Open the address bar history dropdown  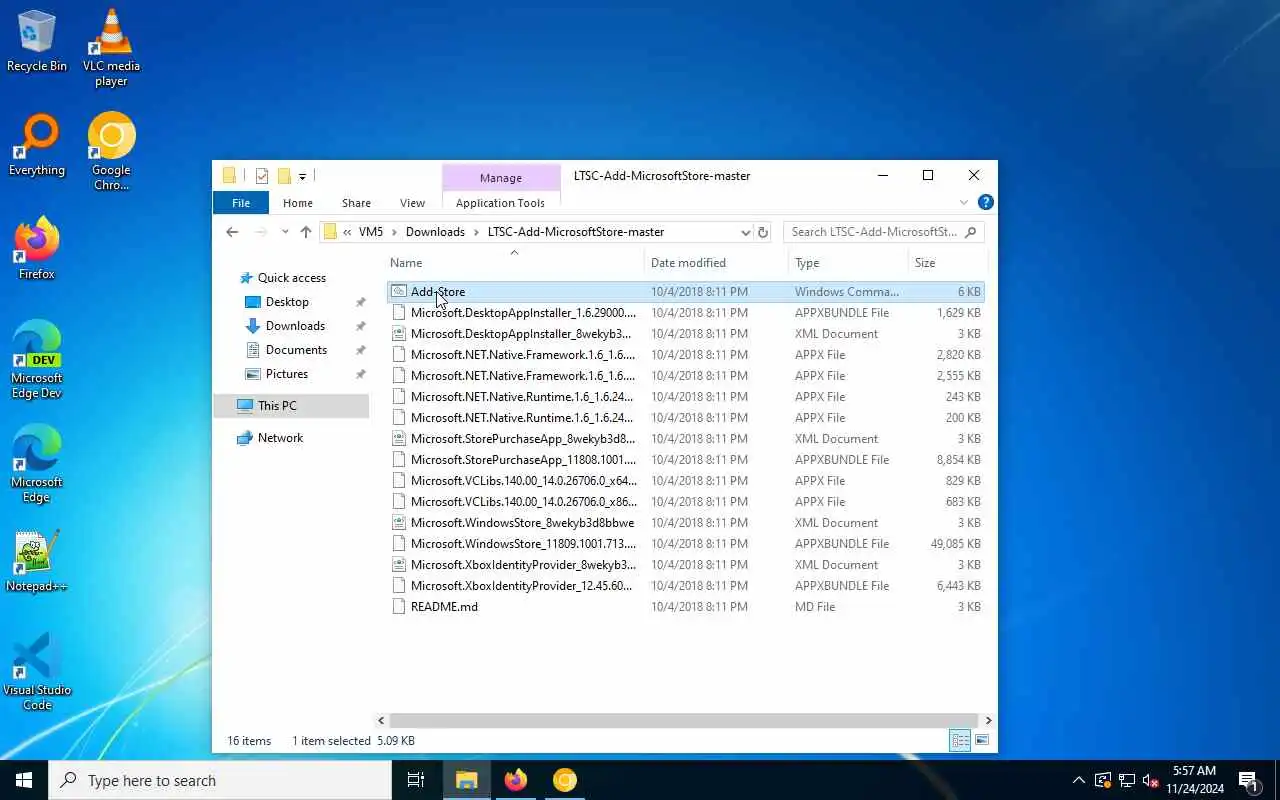click(745, 232)
